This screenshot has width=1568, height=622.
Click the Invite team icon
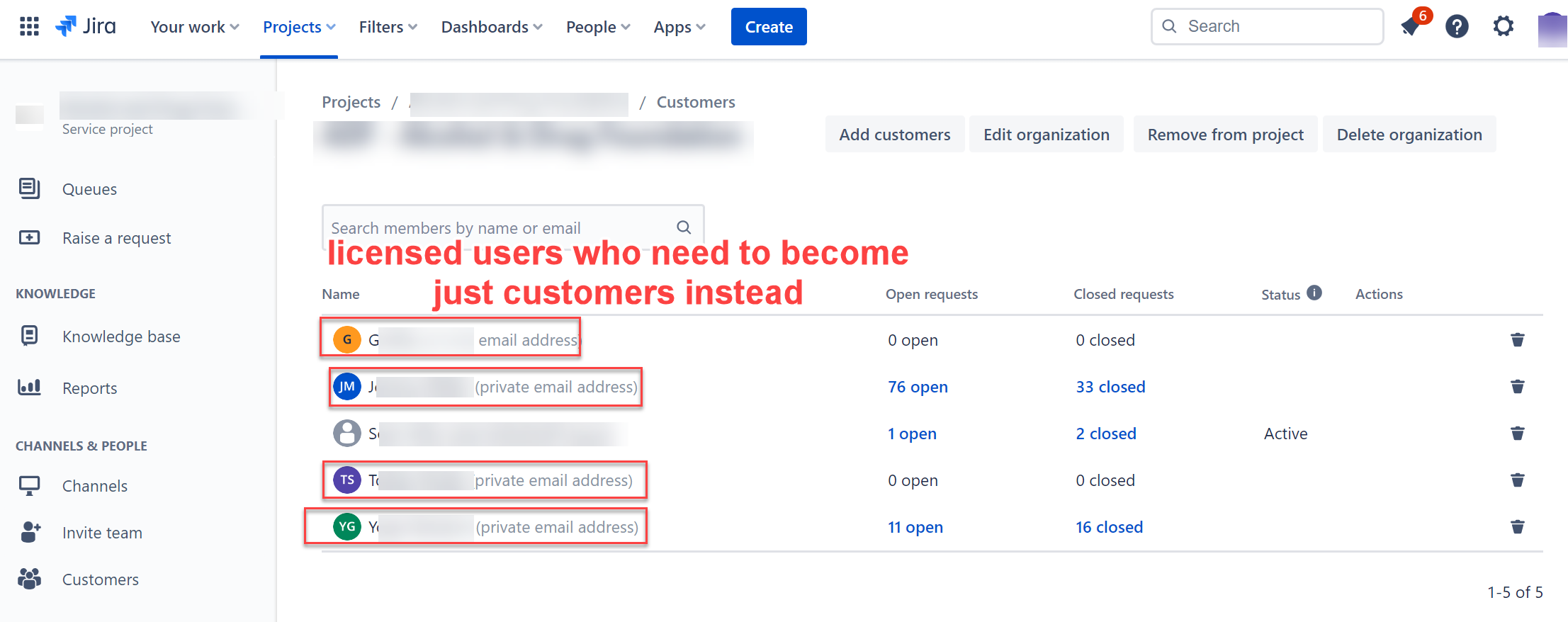pyautogui.click(x=30, y=532)
